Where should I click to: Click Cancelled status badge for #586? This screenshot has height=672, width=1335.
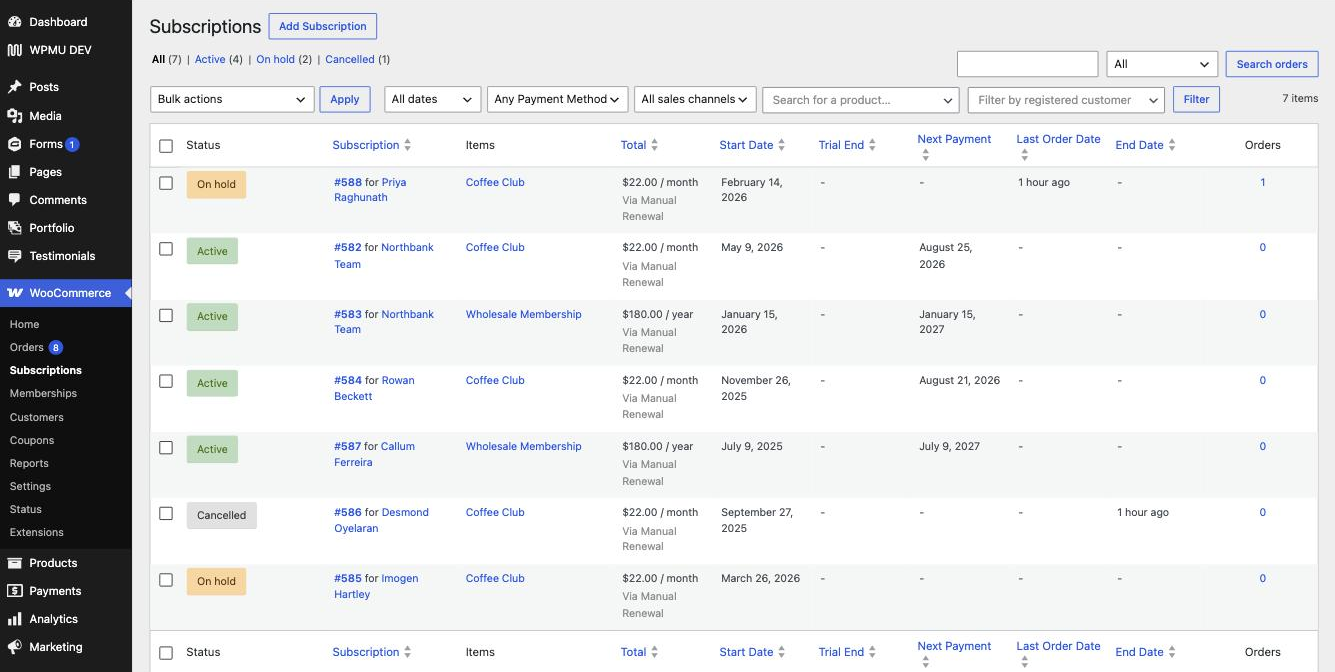point(222,516)
